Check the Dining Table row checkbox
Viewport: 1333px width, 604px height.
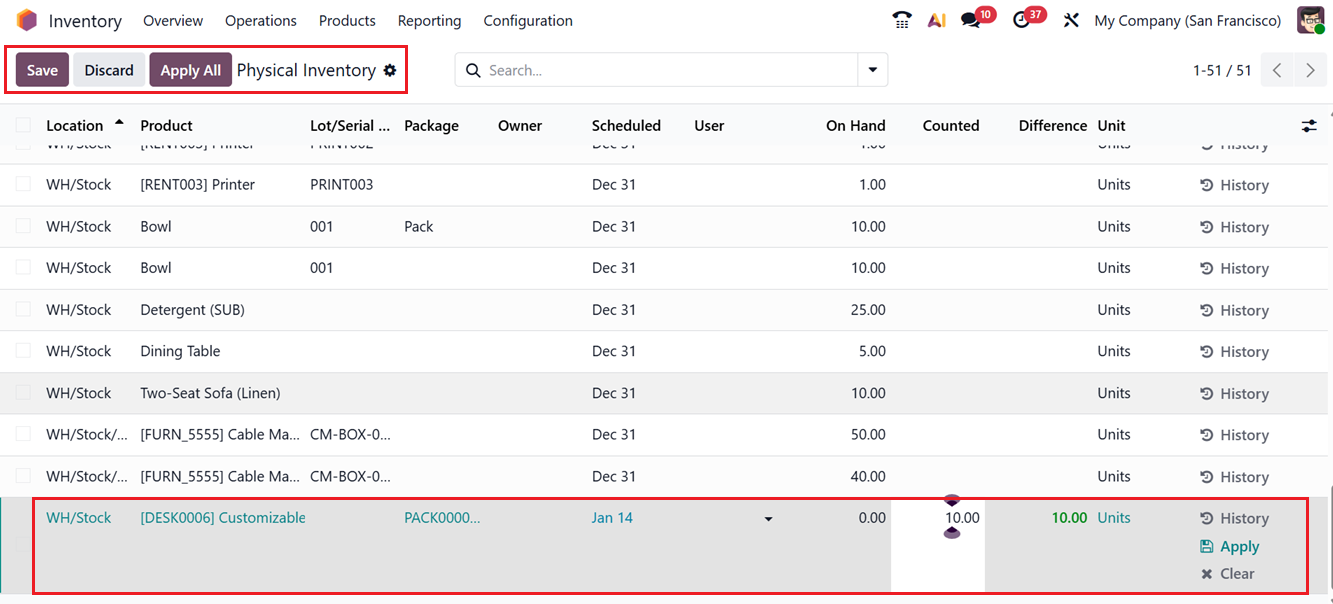coord(23,351)
